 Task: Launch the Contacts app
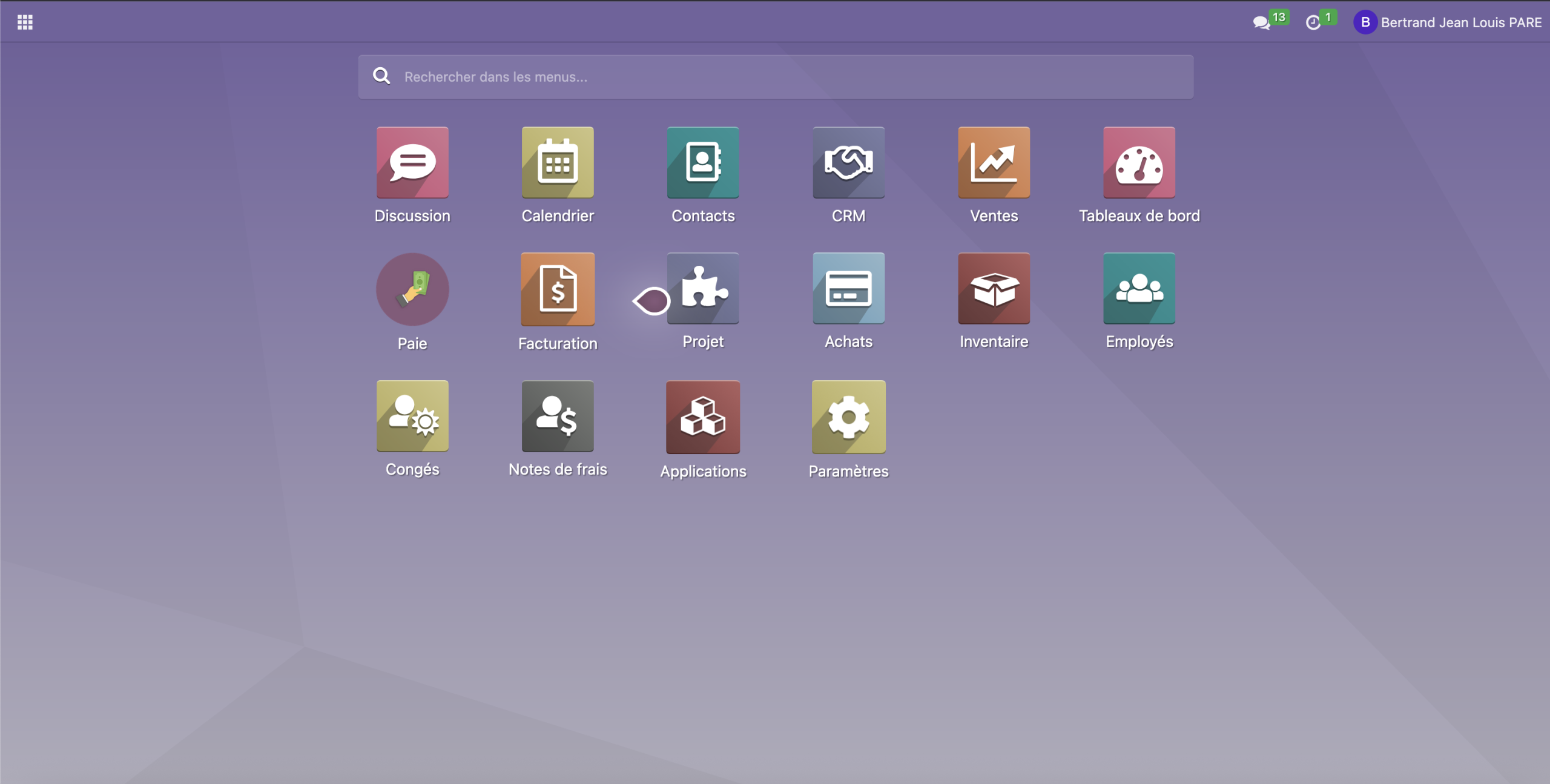(x=703, y=162)
